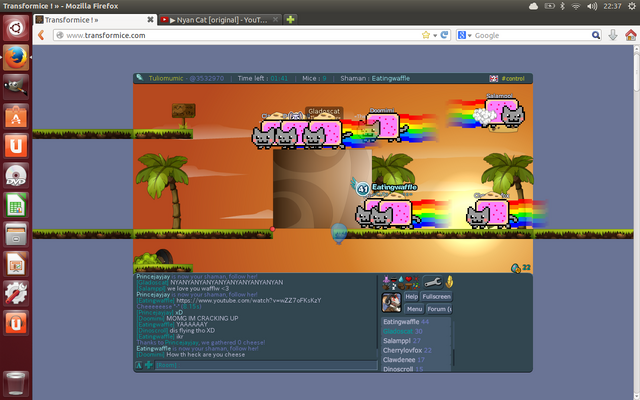Click the golden feather icon beside the wrench
Image resolution: width=640 pixels, height=400 pixels.
point(449,282)
